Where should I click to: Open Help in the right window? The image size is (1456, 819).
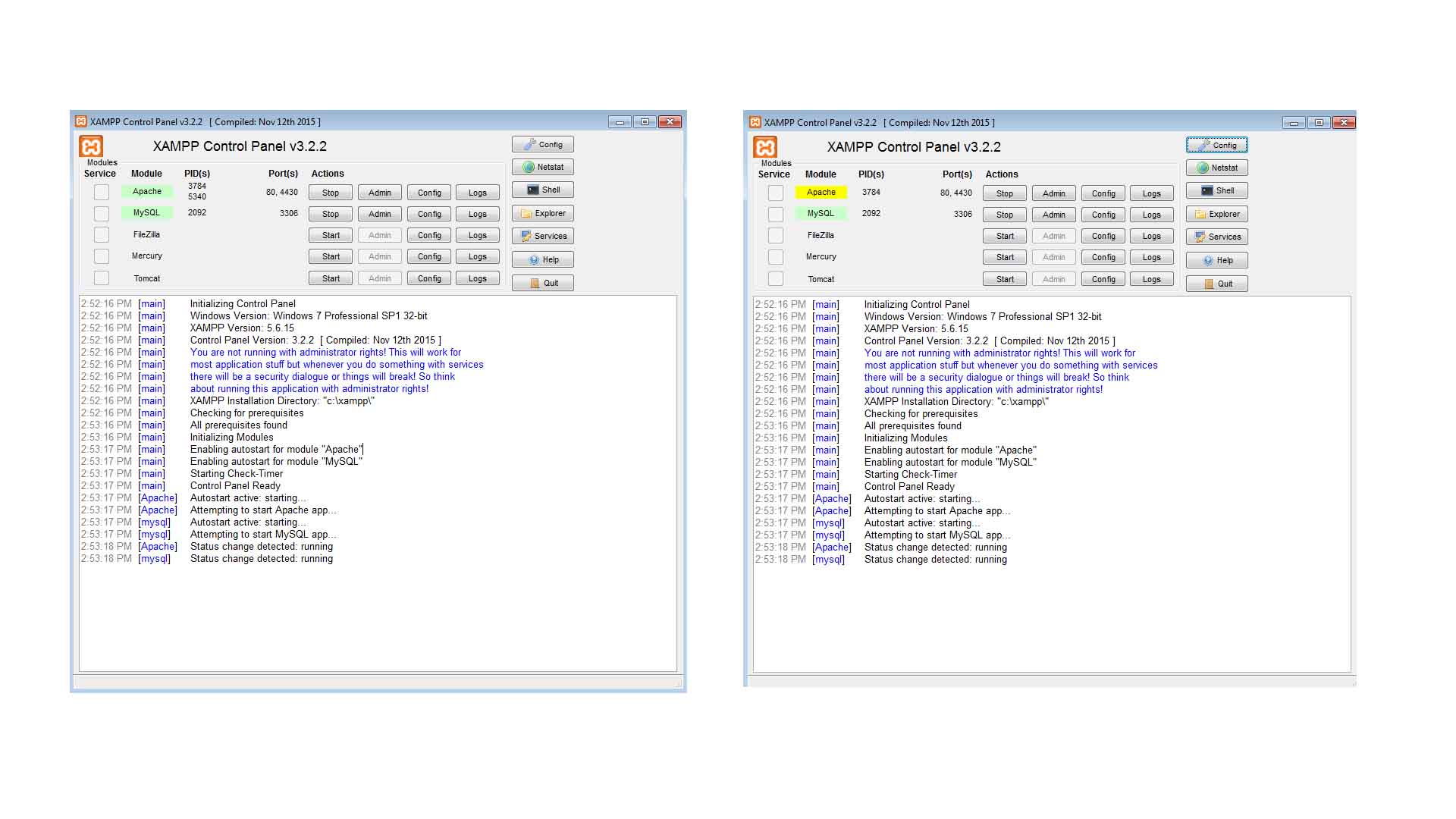(x=1217, y=260)
